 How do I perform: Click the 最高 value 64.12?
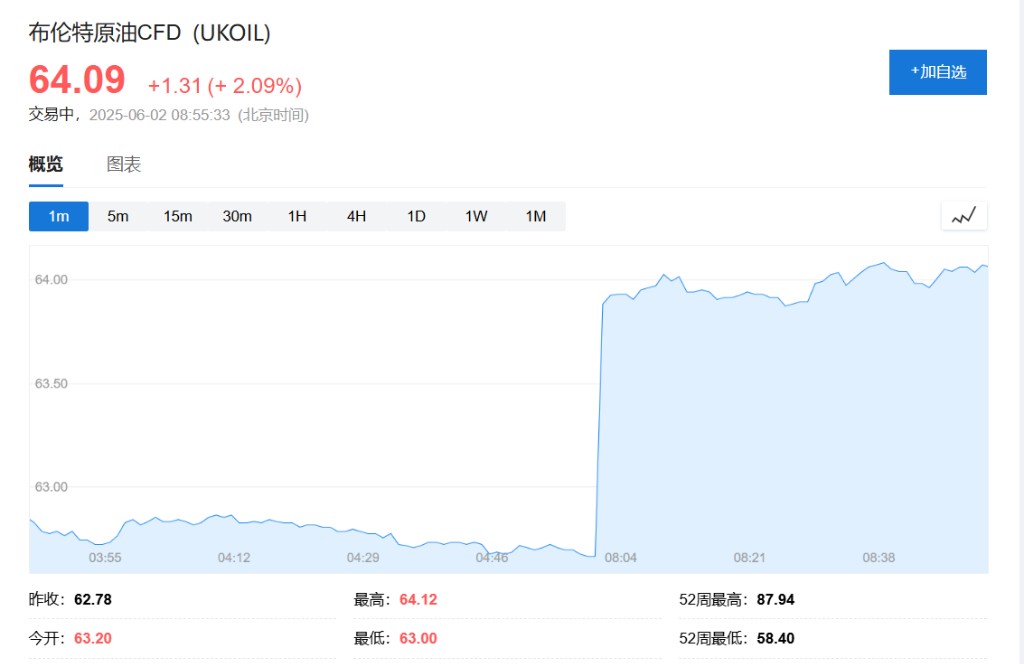click(418, 599)
